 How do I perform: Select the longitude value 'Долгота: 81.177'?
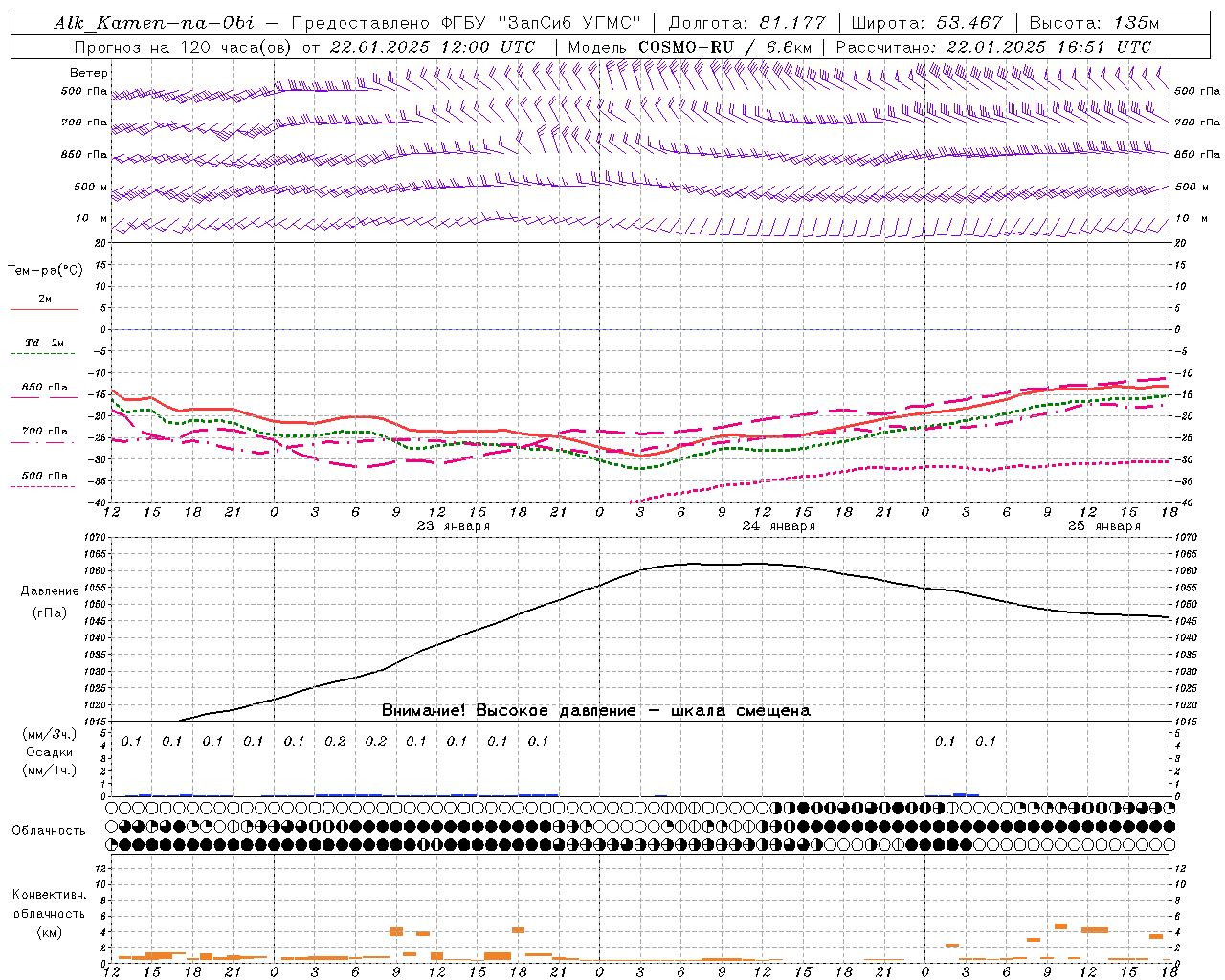(748, 23)
